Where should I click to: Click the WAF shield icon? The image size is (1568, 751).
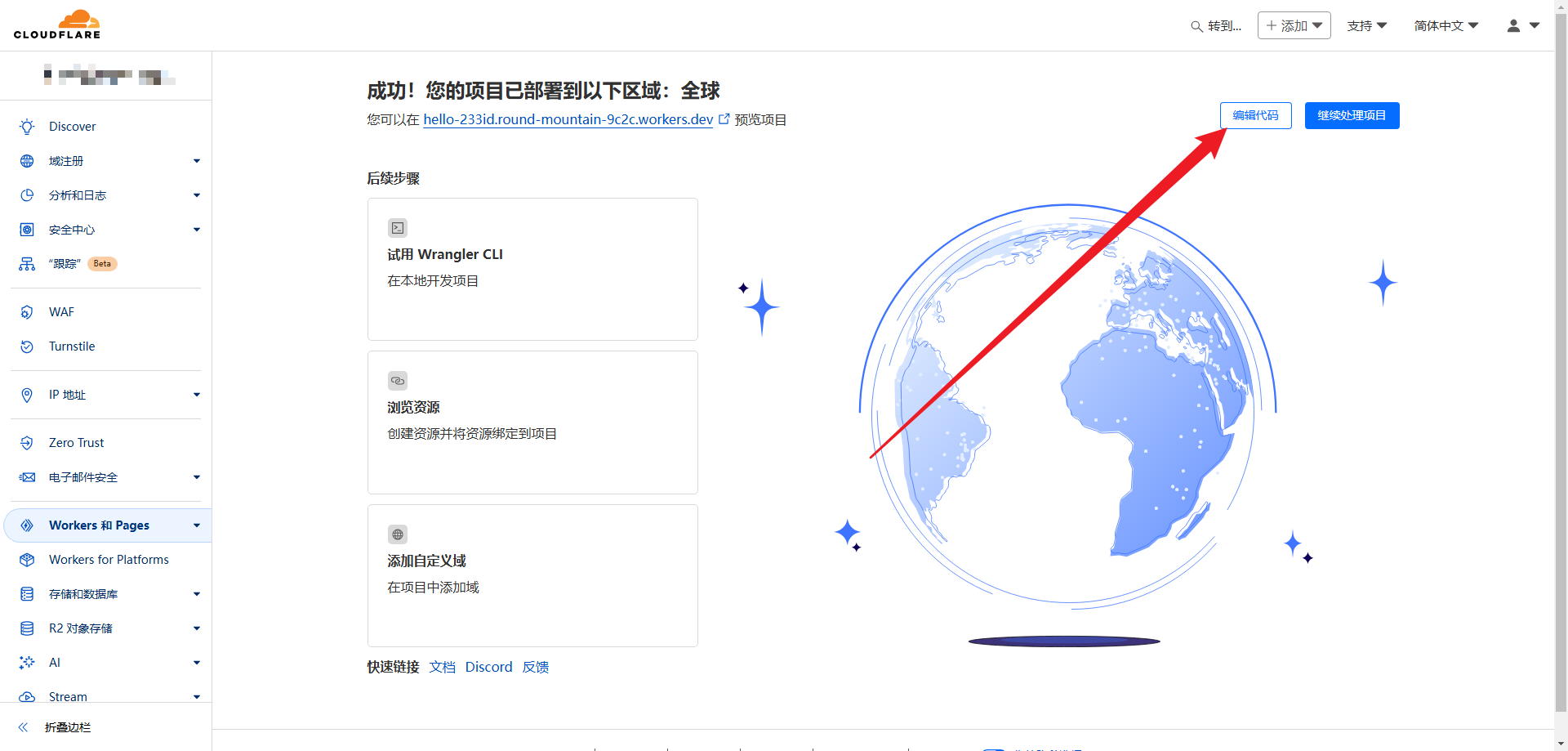[27, 312]
